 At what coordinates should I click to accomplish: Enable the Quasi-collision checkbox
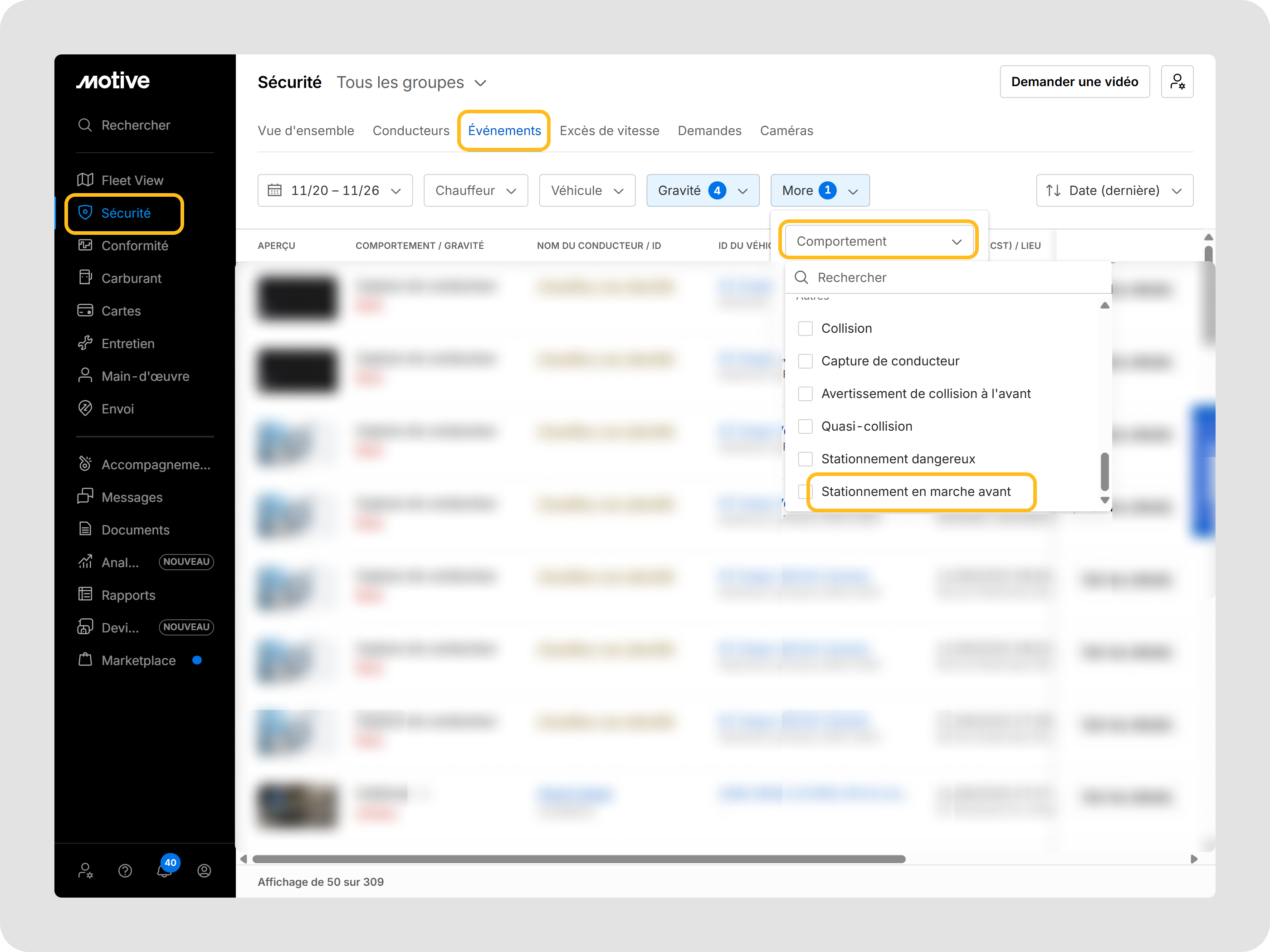(x=805, y=427)
